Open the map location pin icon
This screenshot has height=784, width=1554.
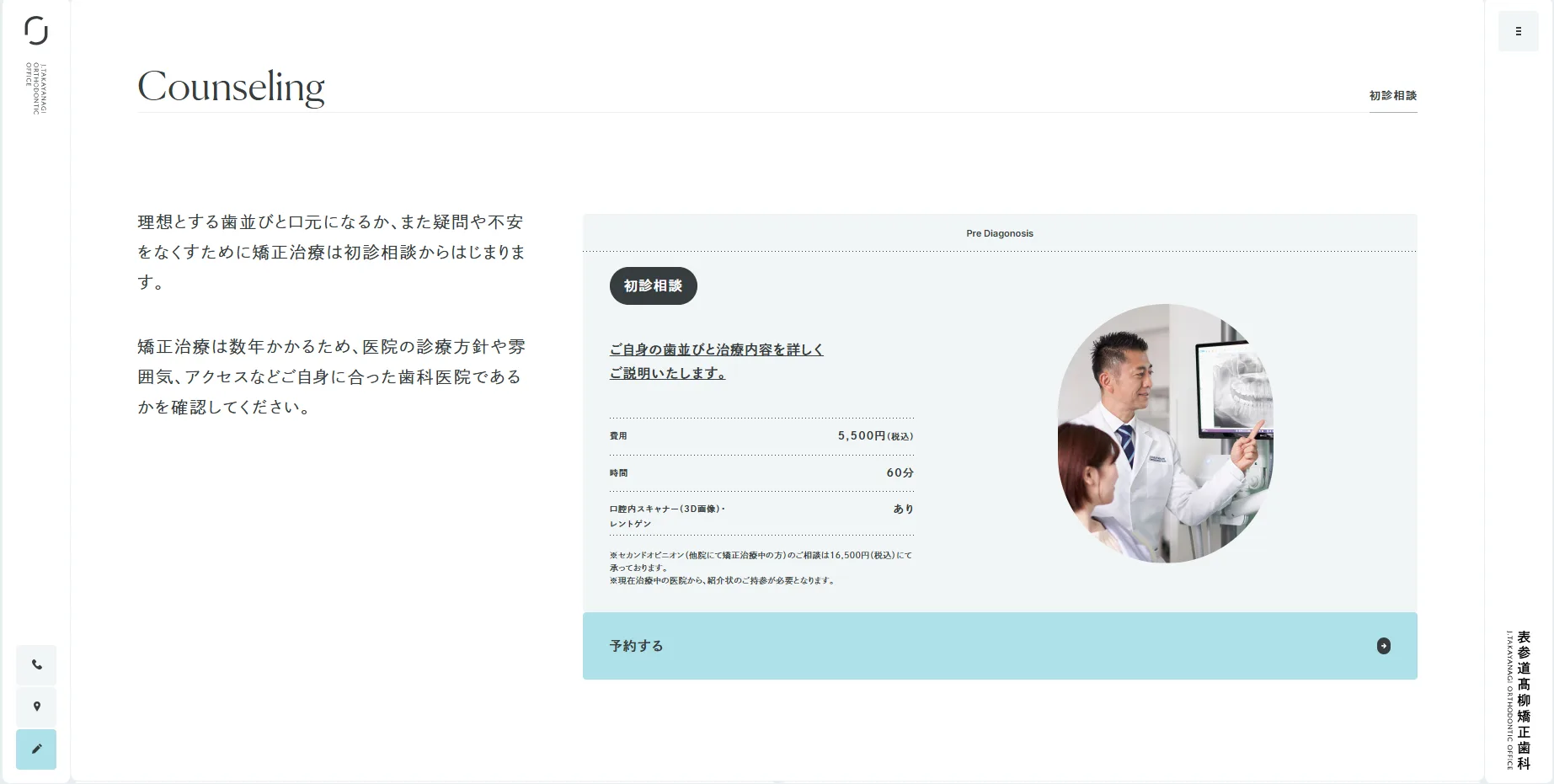click(36, 707)
